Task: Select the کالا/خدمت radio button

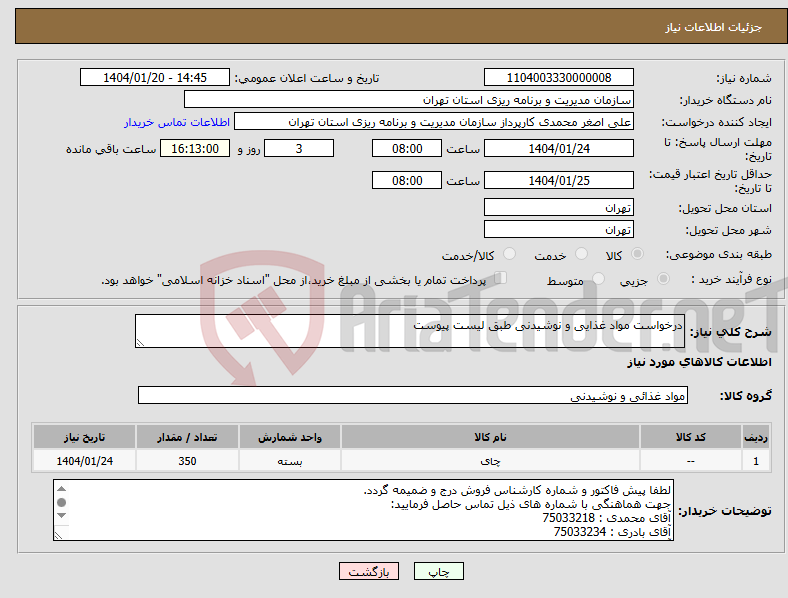Action: (509, 254)
